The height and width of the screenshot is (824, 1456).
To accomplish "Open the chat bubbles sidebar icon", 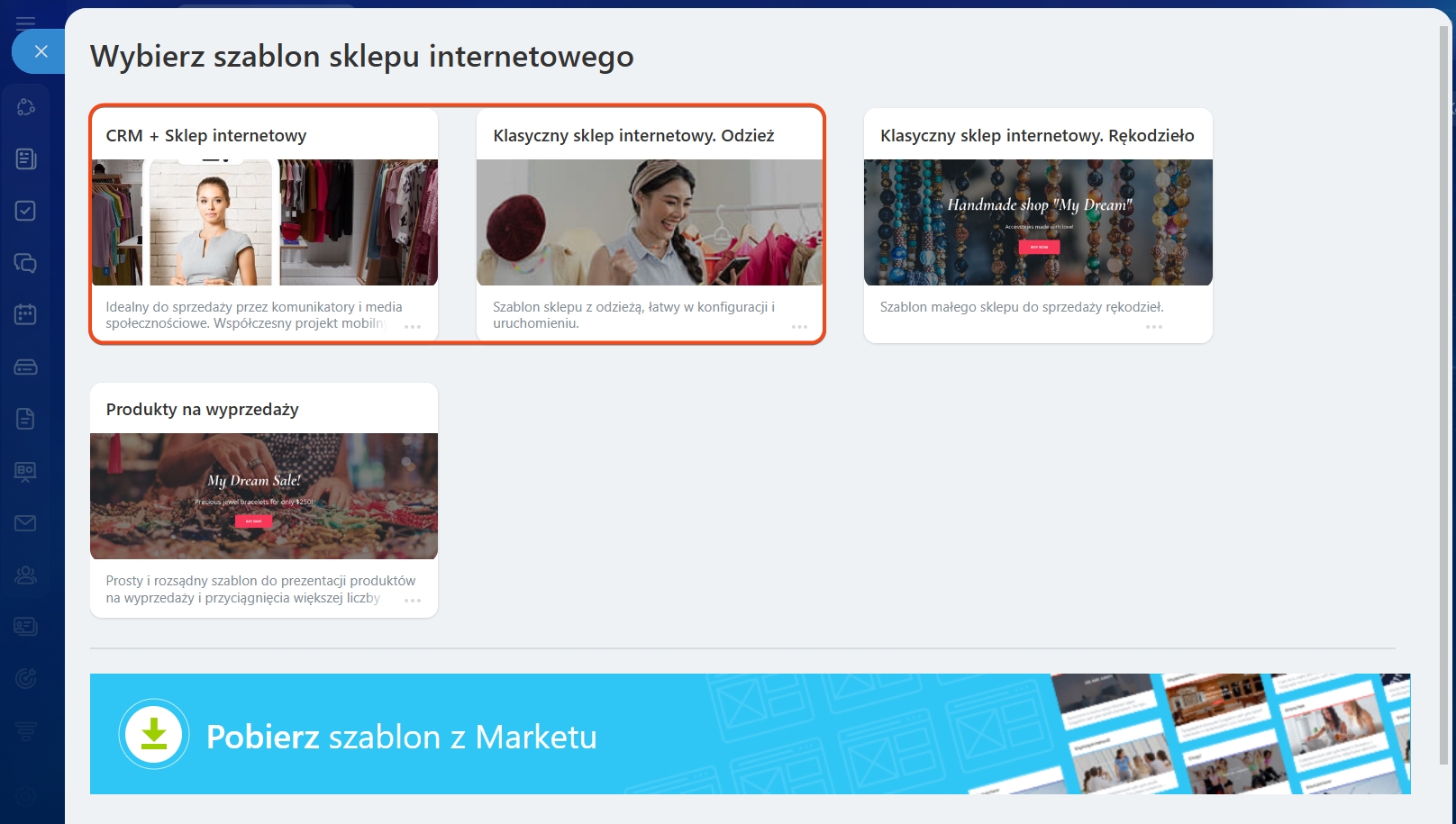I will click(26, 263).
